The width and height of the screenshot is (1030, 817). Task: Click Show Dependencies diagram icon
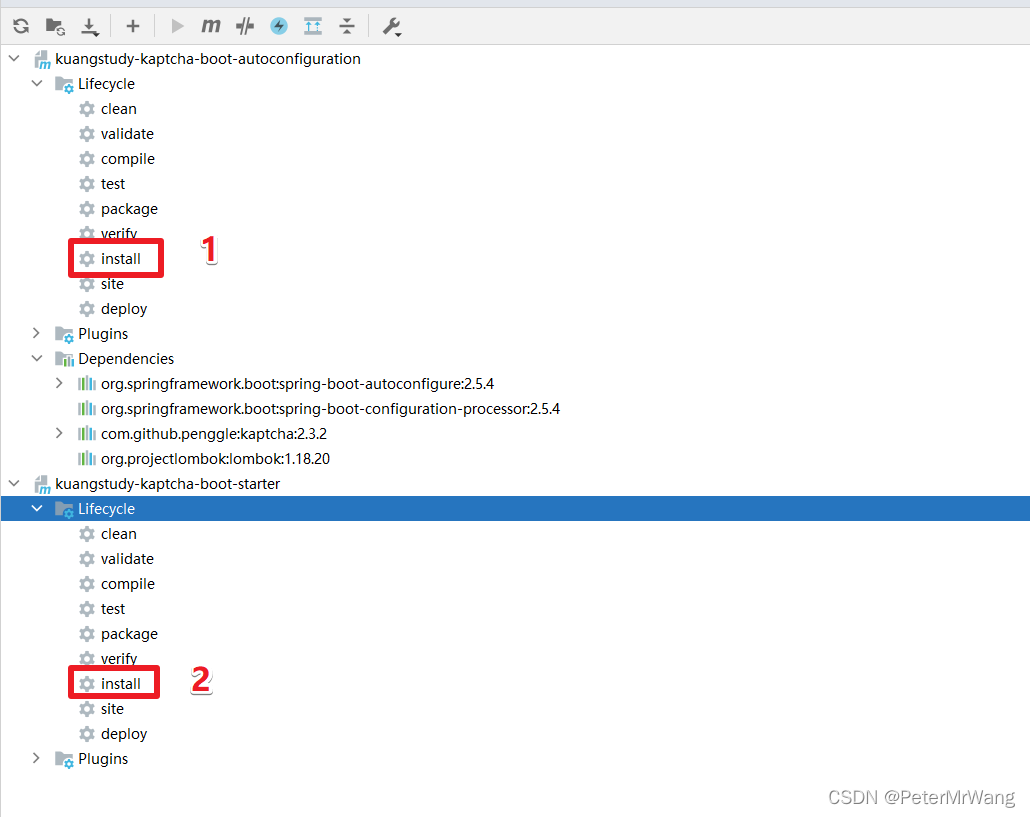(313, 26)
